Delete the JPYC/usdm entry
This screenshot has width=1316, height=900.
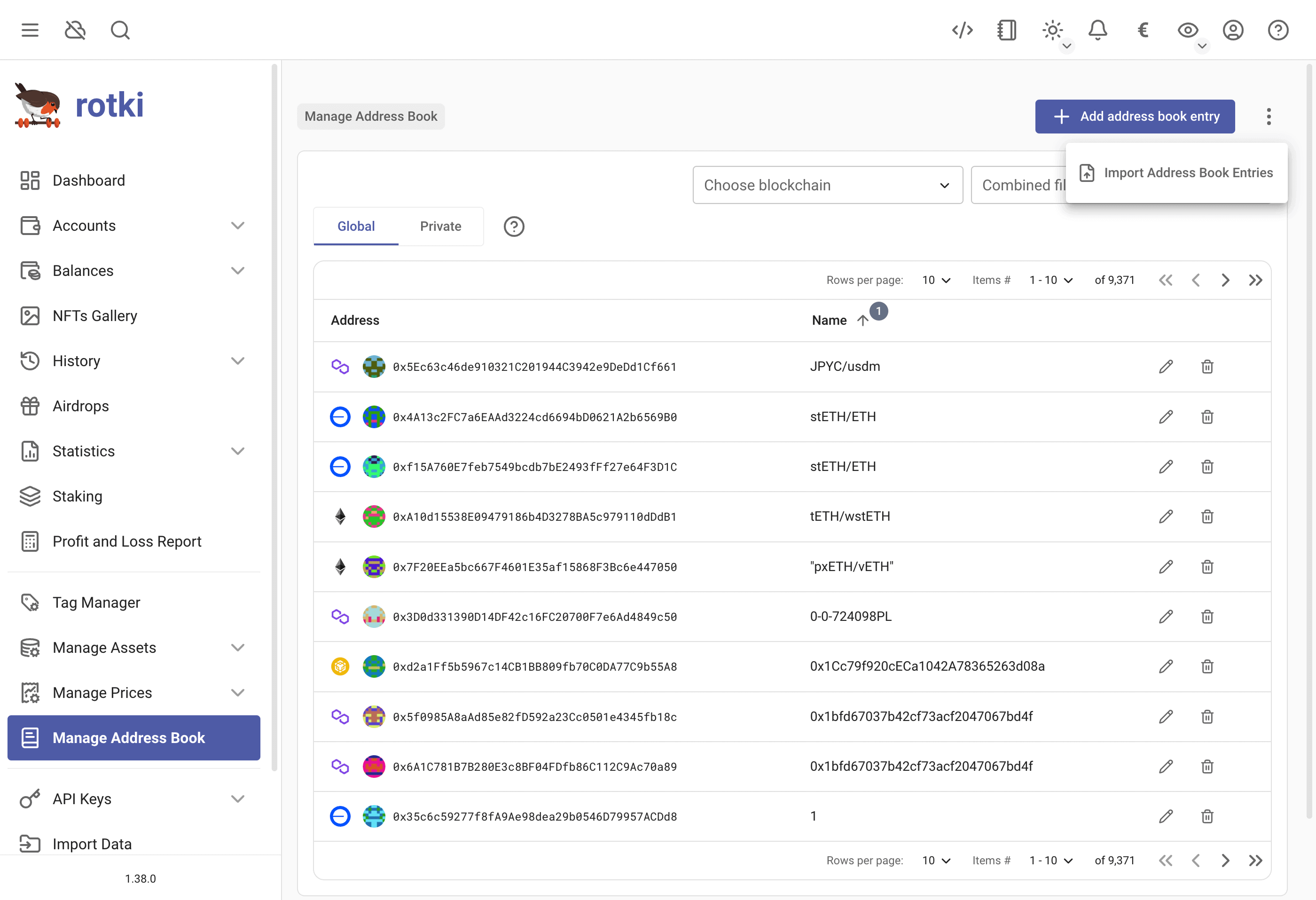1206,367
